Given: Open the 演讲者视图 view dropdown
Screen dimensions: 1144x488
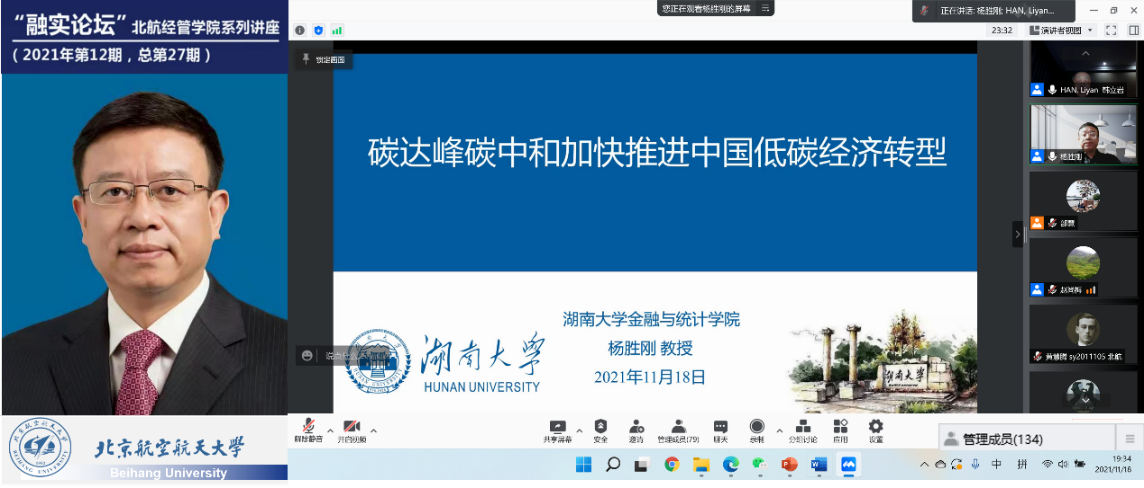Looking at the screenshot, I should click(x=1060, y=30).
